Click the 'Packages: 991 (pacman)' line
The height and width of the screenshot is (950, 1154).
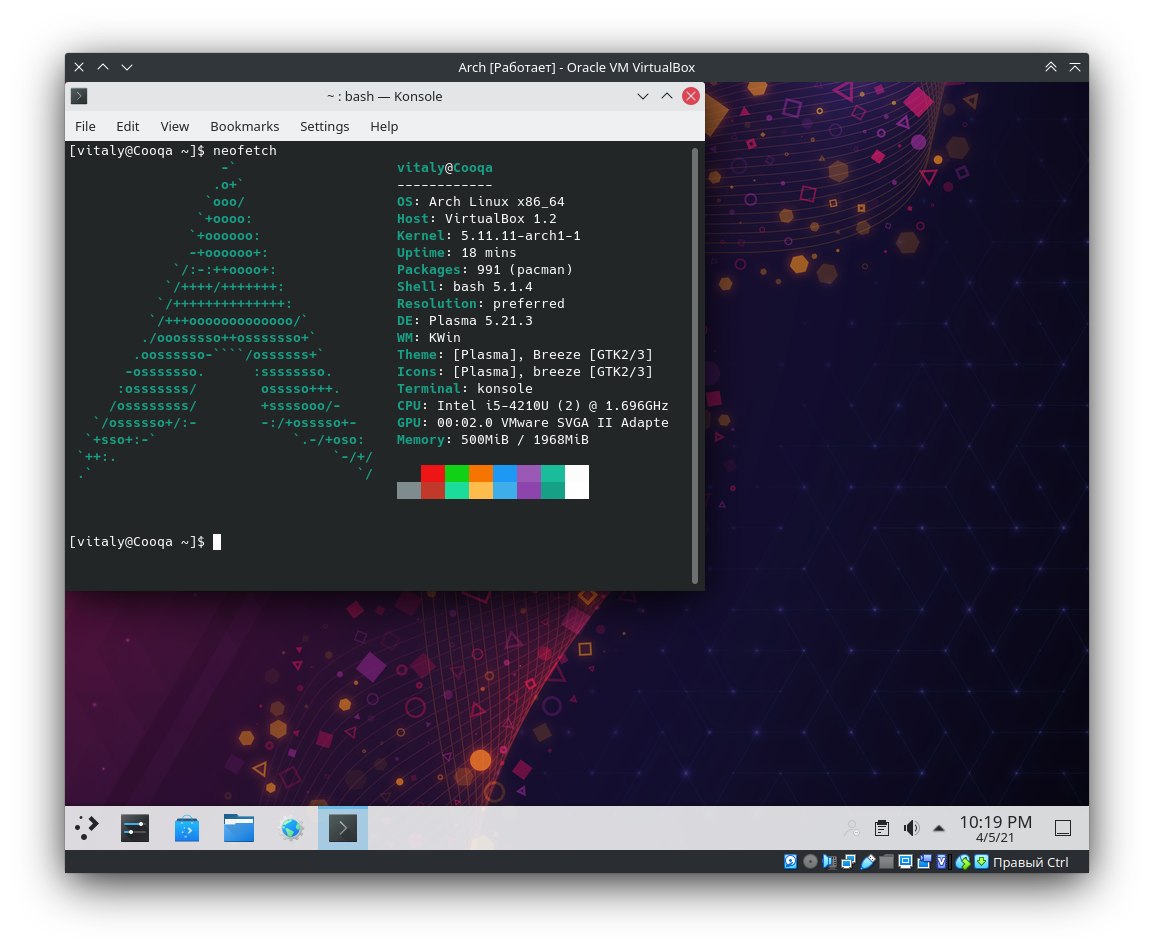484,269
